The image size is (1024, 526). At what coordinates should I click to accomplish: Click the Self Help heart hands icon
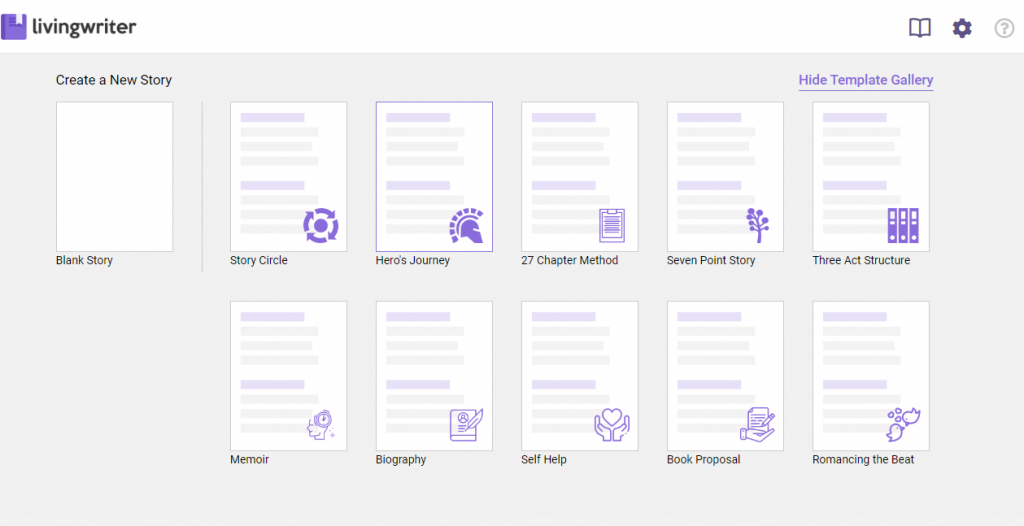612,425
